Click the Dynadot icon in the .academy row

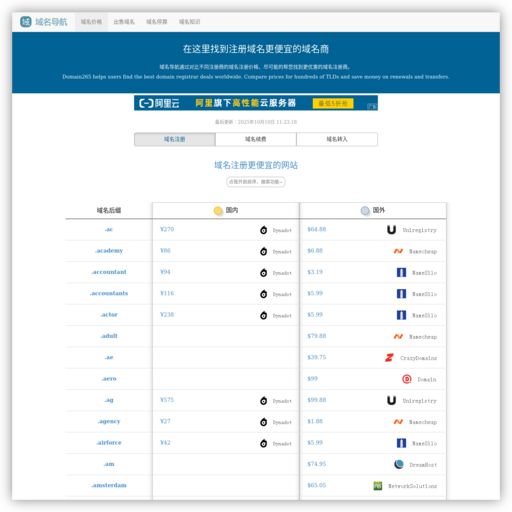263,251
